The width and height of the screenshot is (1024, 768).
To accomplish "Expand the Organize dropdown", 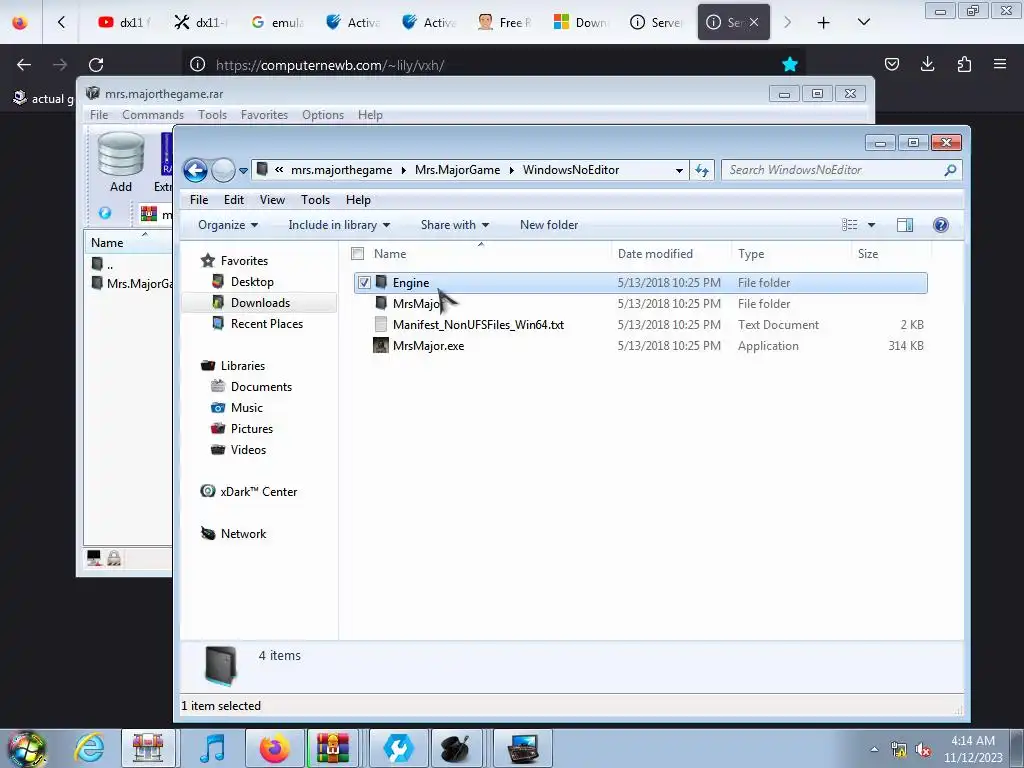I will point(228,225).
